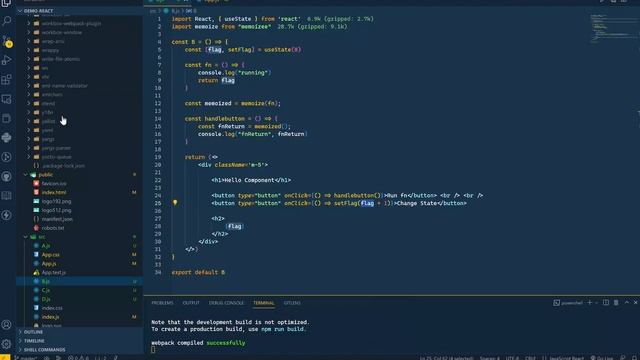Open index.js file

(80, 317)
